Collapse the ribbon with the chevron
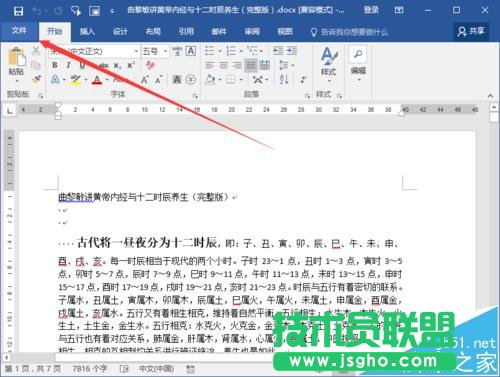Screen dimensions: 500x377 click(490, 96)
